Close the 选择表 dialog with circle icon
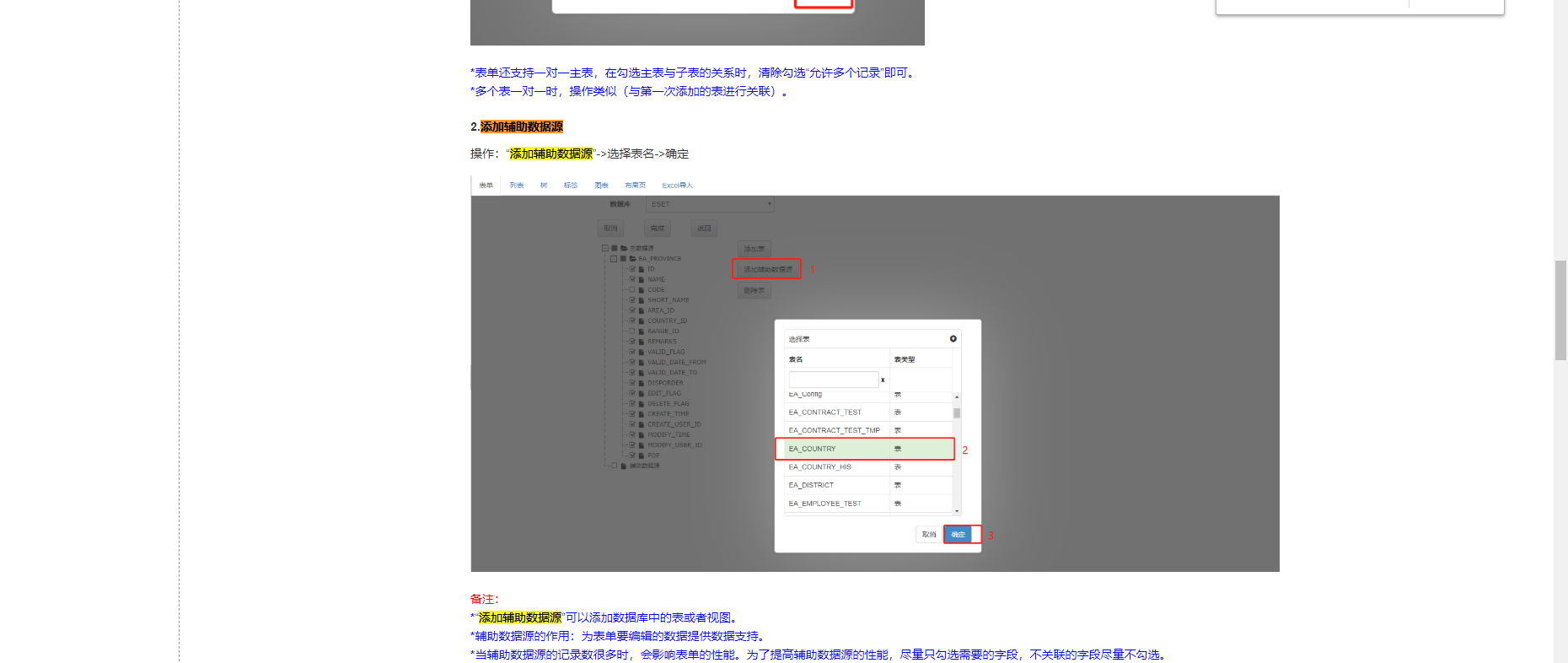Image resolution: width=1568 pixels, height=663 pixels. (953, 339)
